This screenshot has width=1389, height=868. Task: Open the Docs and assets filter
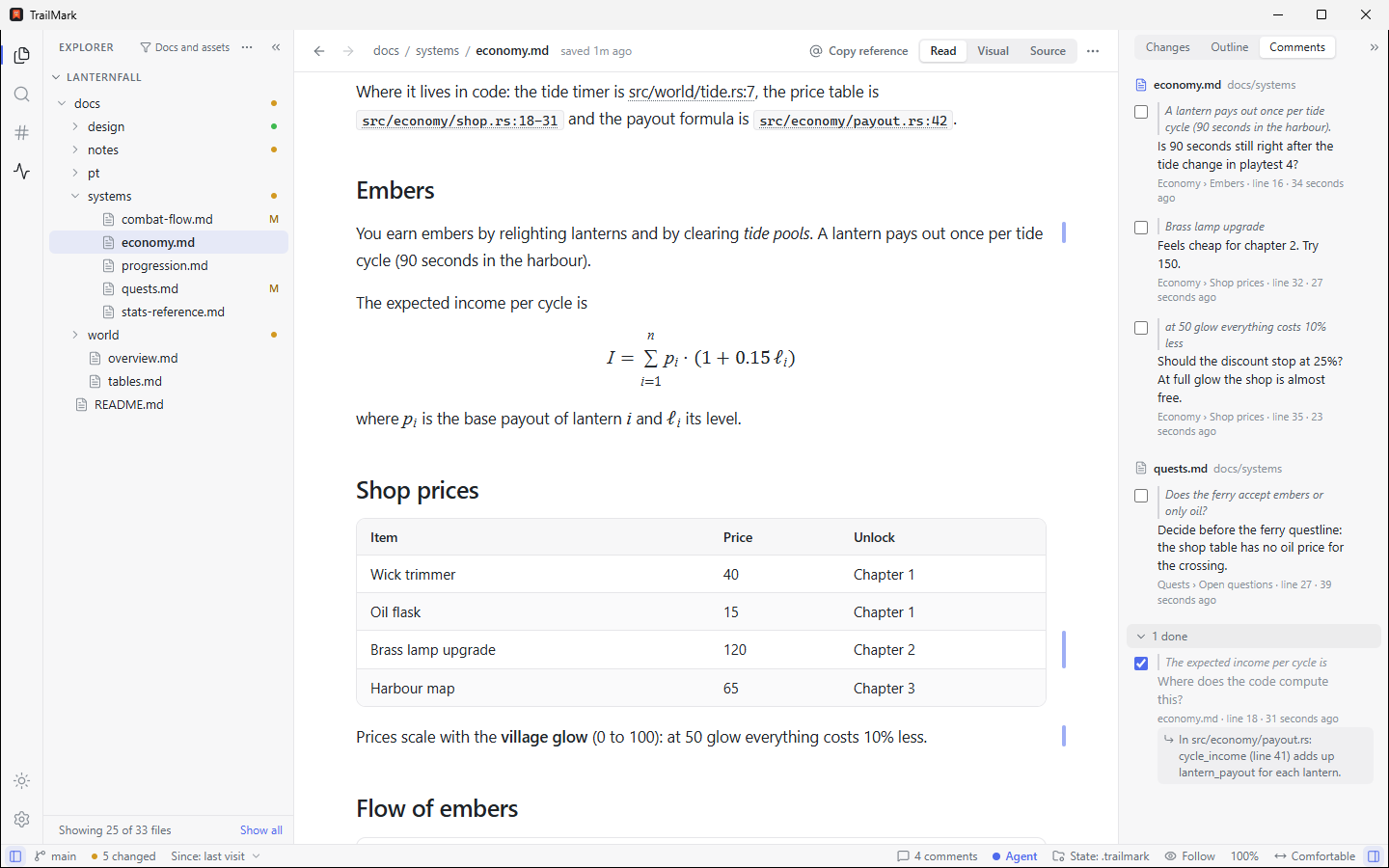tap(184, 47)
